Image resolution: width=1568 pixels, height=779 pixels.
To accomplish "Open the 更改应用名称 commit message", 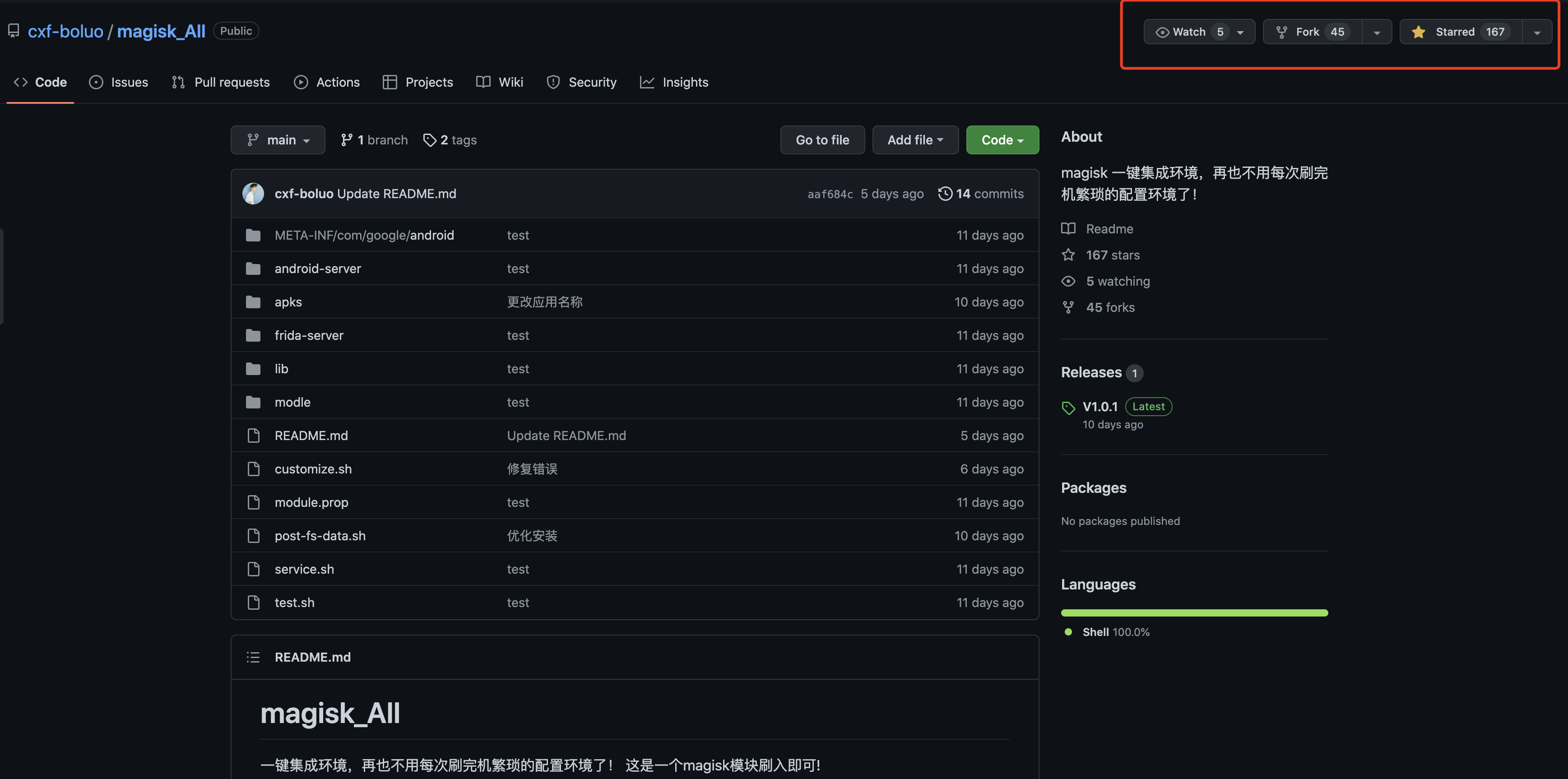I will point(545,302).
